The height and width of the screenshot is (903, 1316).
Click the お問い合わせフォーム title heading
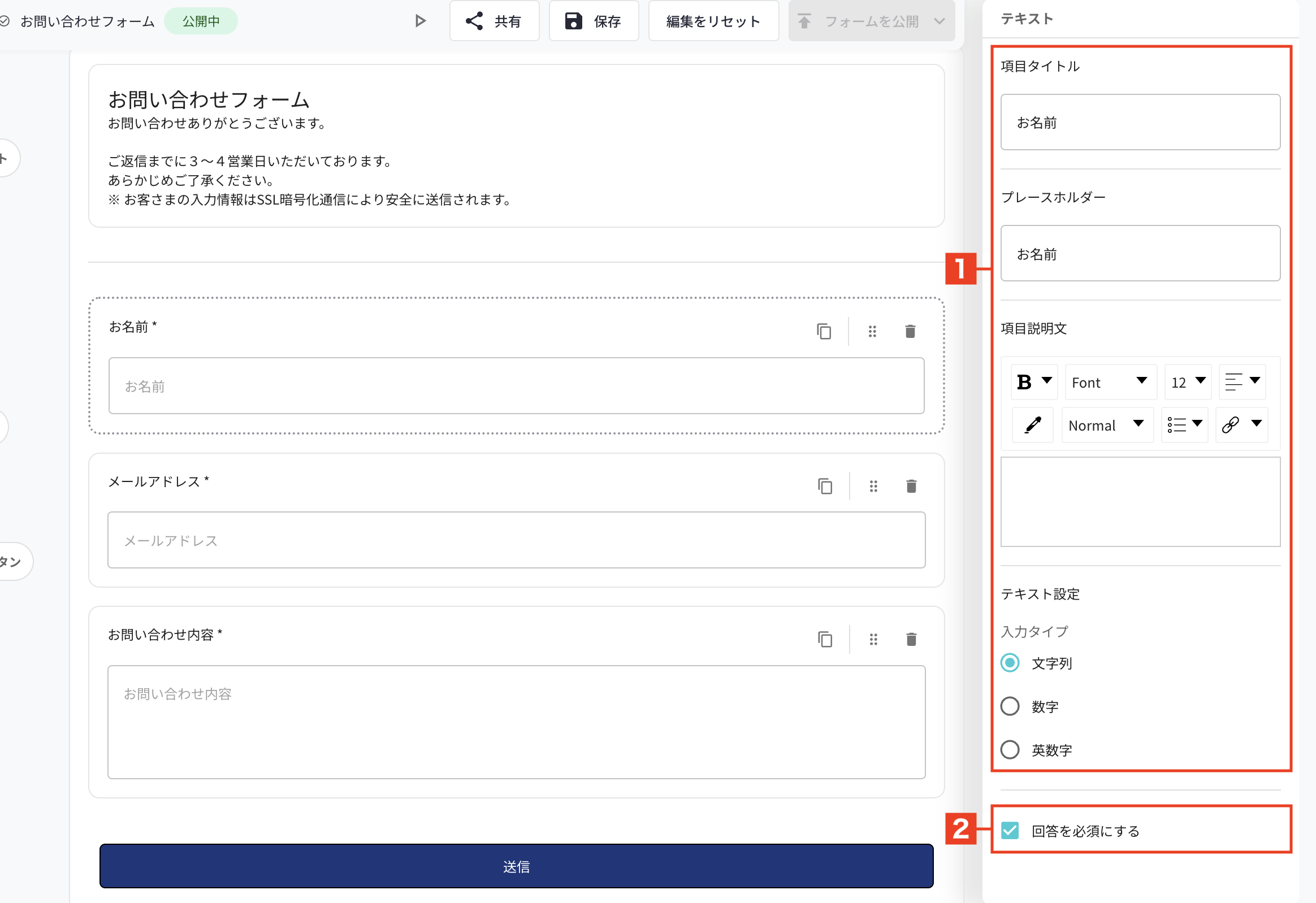point(209,99)
